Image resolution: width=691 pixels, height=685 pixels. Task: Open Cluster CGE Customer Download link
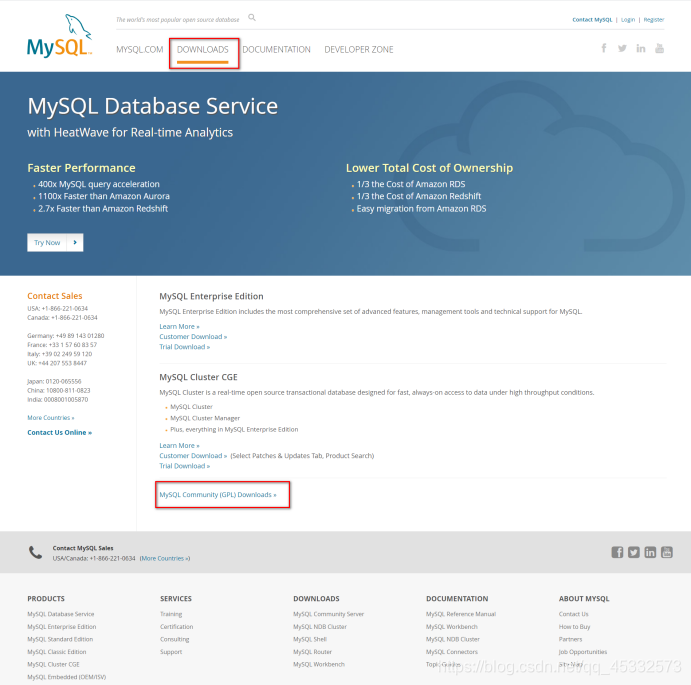pyautogui.click(x=193, y=455)
